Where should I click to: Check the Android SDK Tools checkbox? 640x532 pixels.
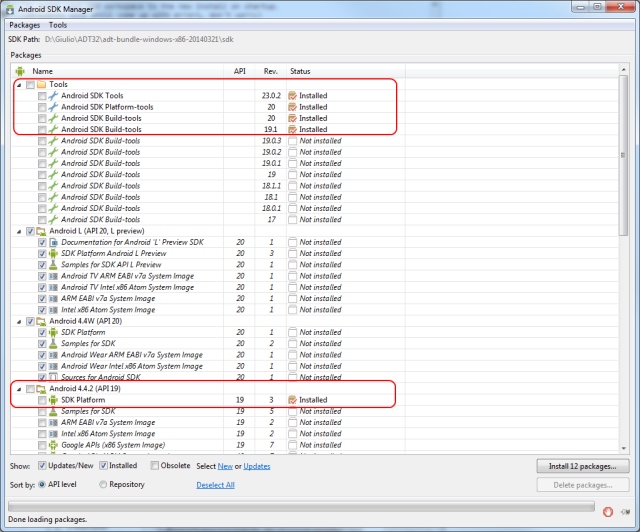pyautogui.click(x=42, y=96)
